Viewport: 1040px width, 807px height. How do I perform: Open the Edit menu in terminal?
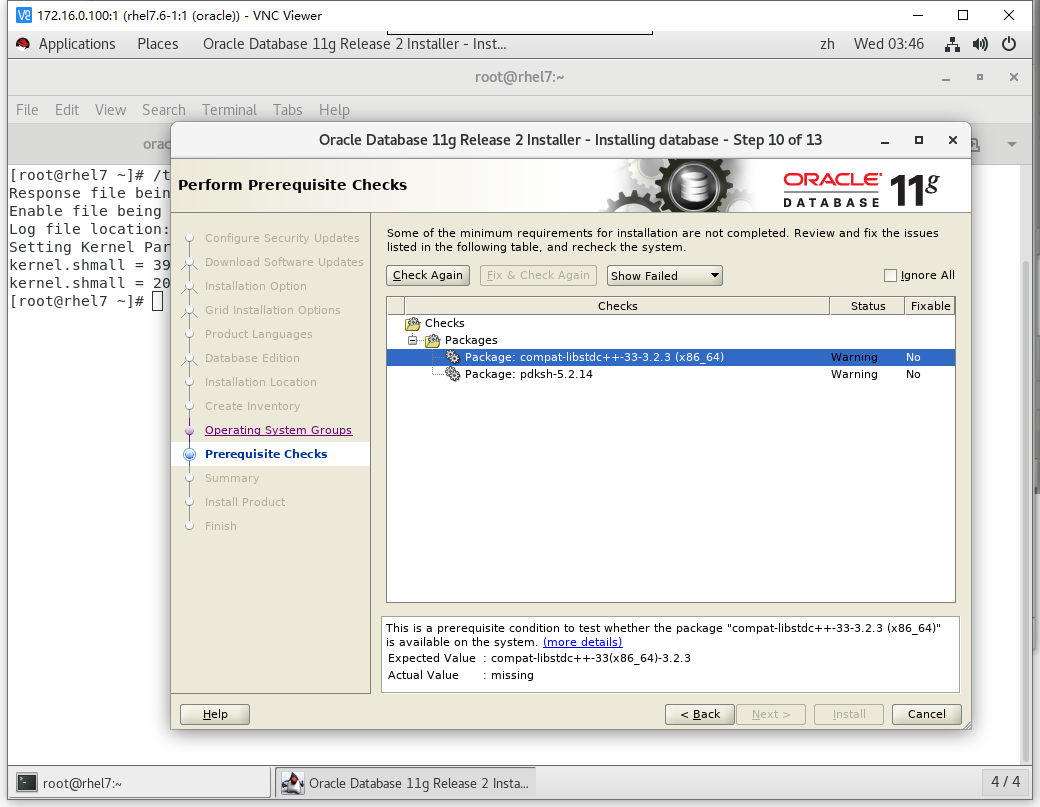point(67,110)
